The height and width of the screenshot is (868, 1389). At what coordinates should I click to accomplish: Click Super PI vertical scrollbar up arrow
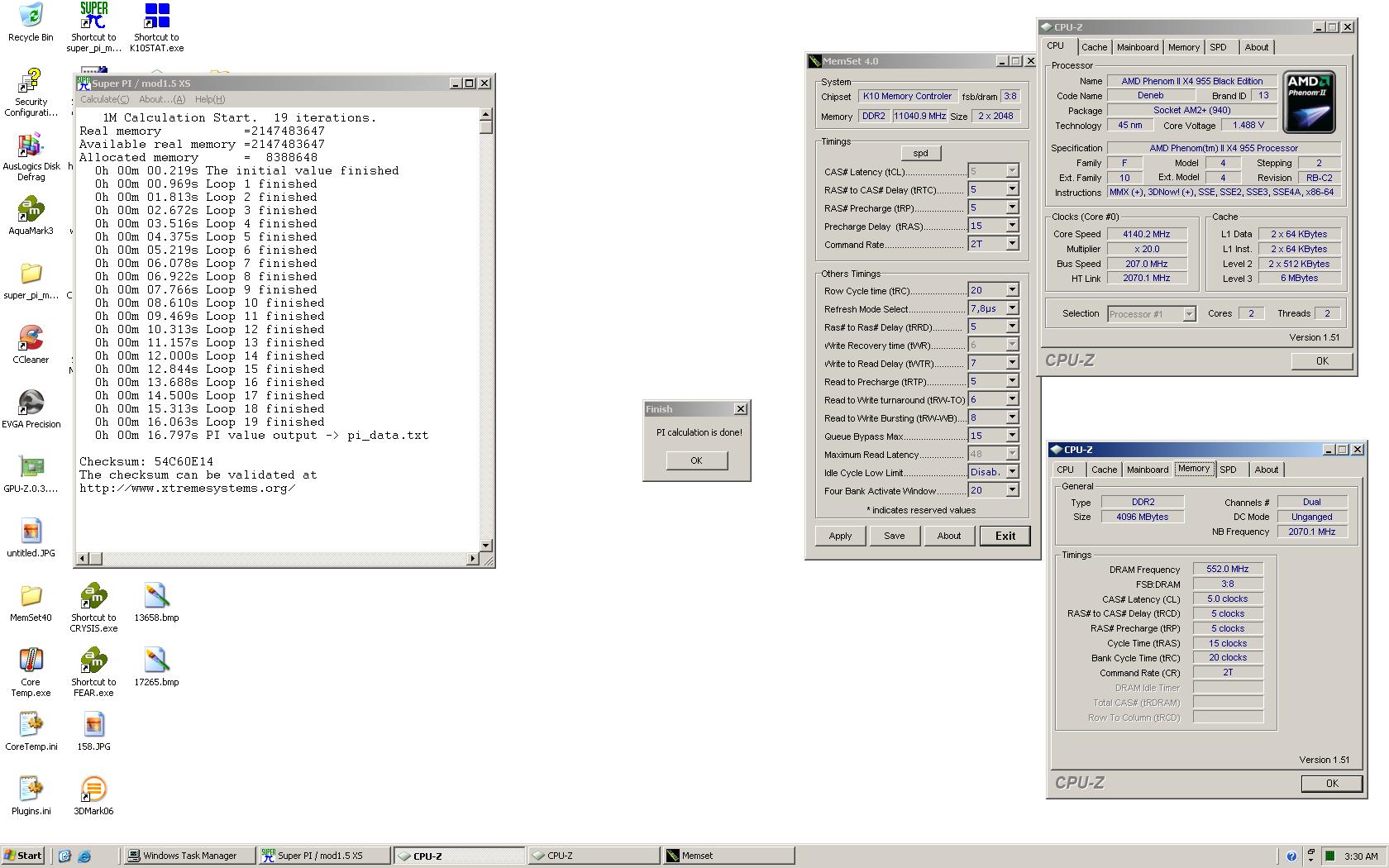486,114
